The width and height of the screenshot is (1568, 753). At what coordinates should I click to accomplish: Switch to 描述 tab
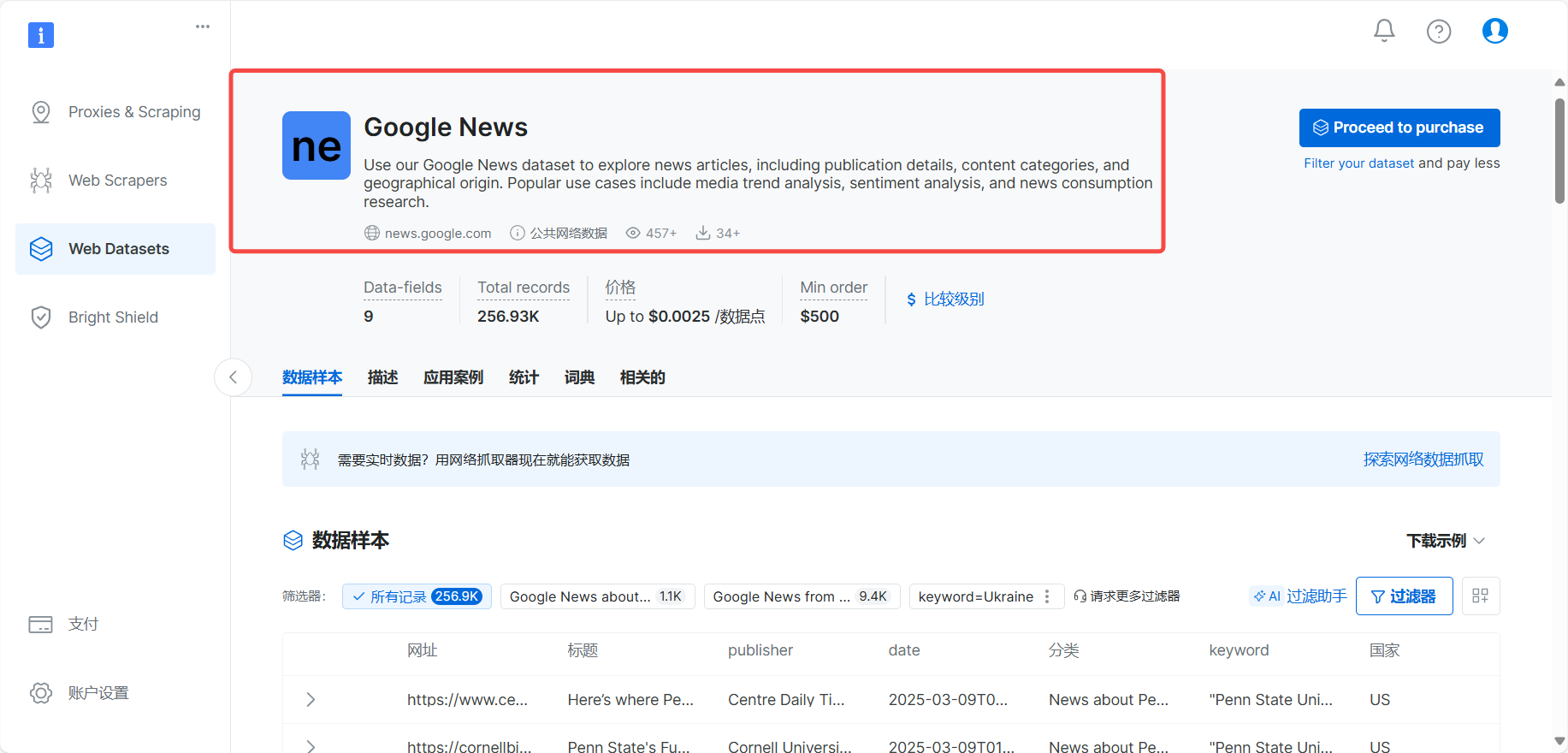point(382,377)
